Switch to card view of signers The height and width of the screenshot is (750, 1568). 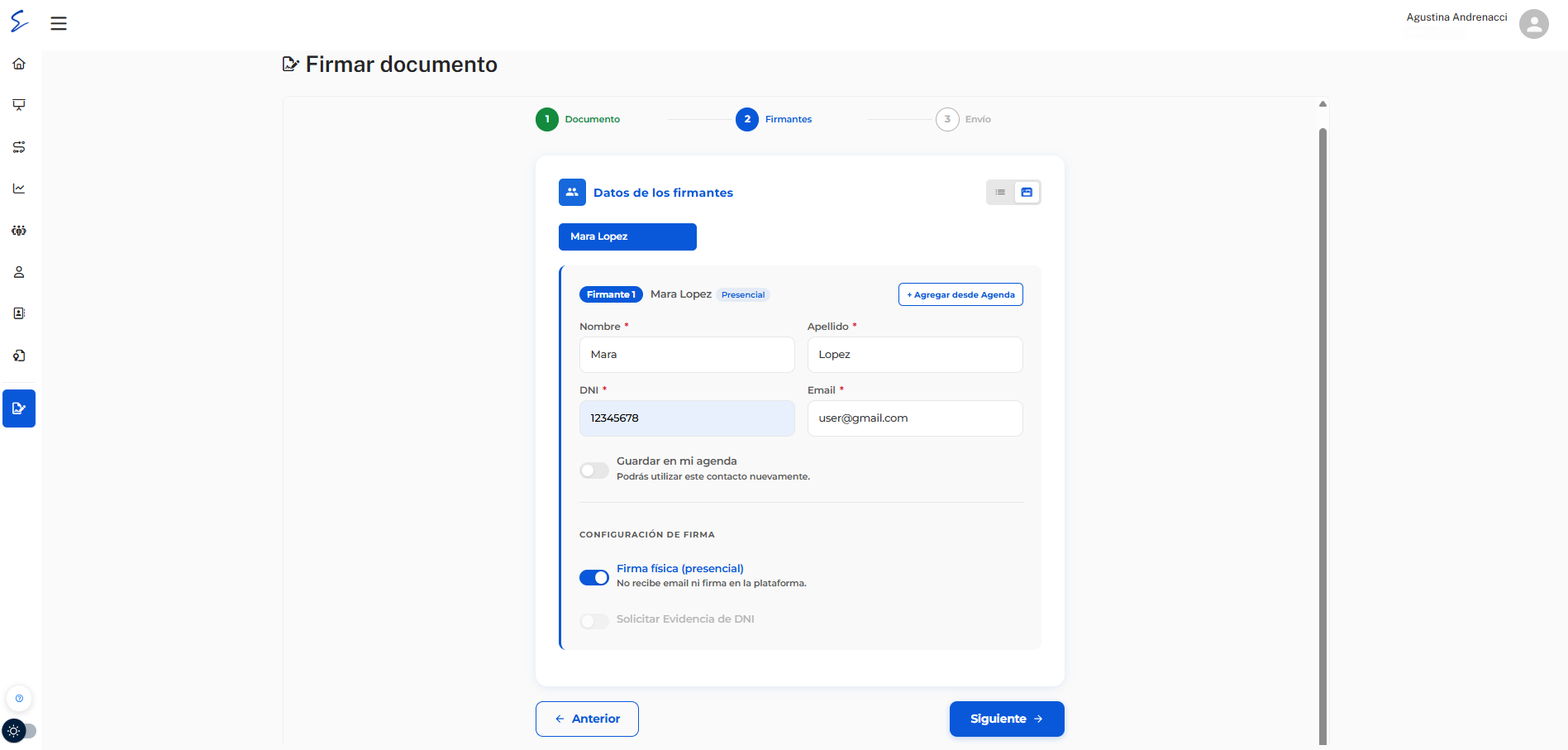point(1027,193)
